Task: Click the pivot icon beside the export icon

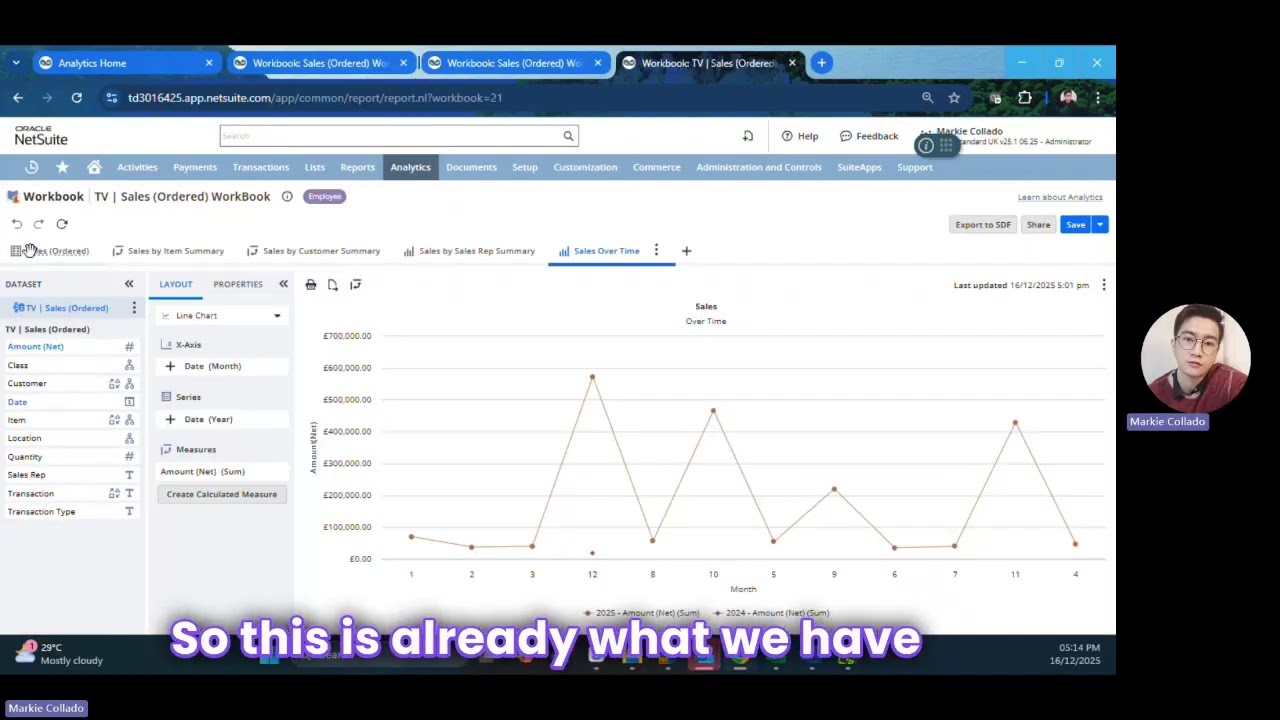Action: click(x=355, y=285)
